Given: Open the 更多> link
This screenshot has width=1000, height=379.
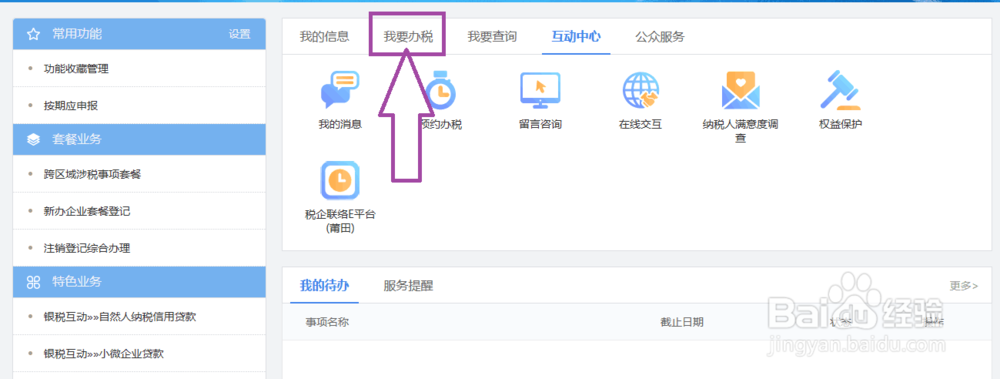Looking at the screenshot, I should pos(964,286).
